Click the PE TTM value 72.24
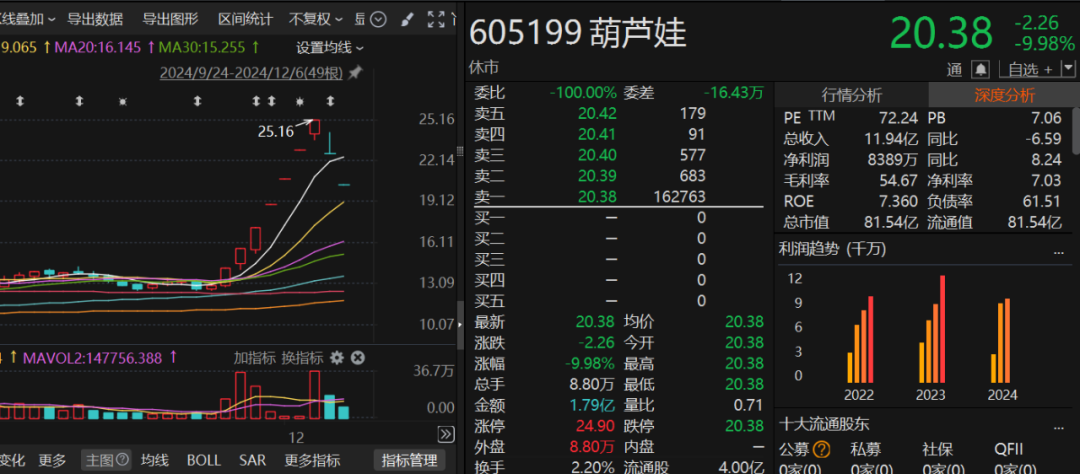Viewport: 1080px width, 474px height. pos(899,118)
